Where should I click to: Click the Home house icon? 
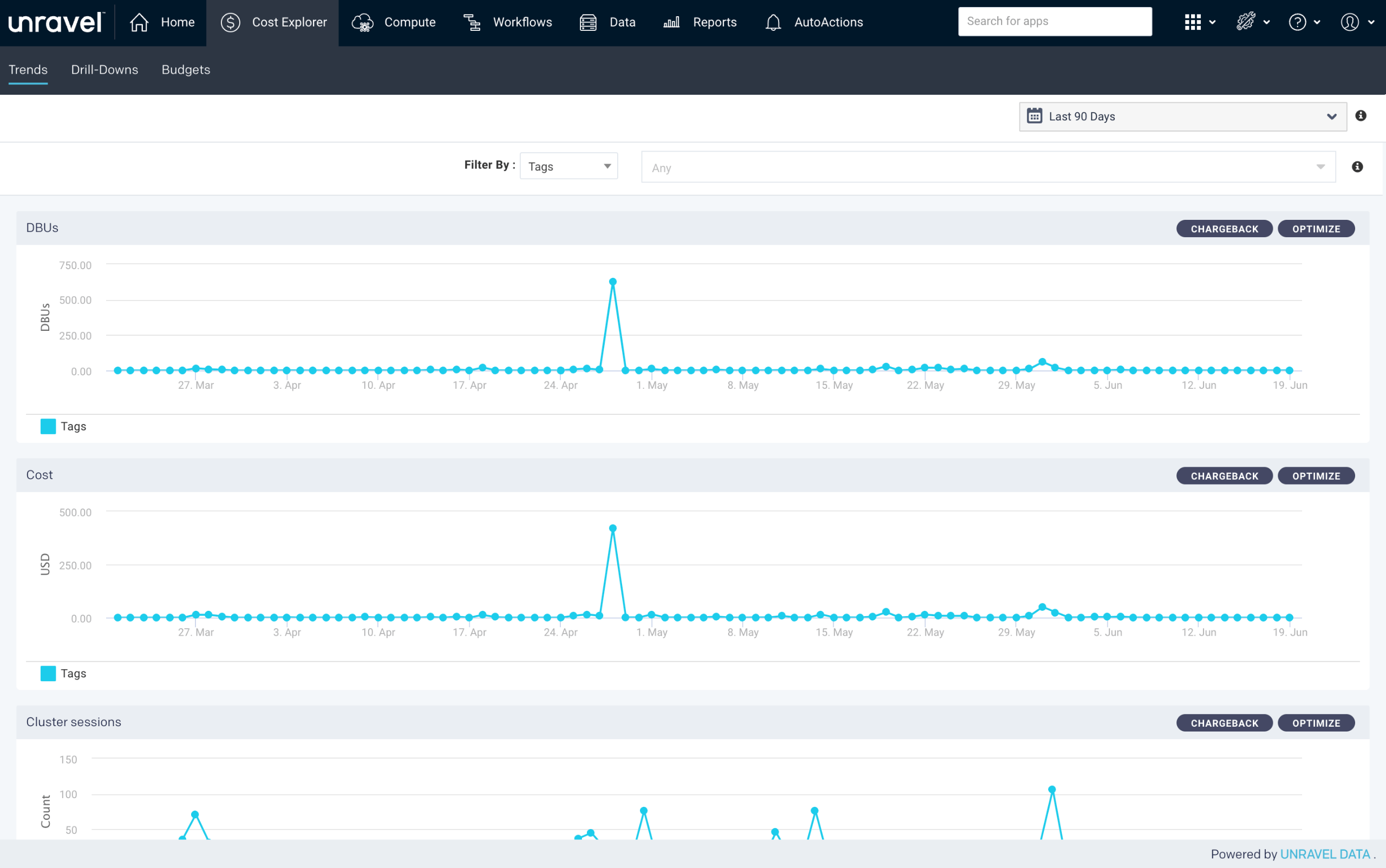tap(139, 22)
